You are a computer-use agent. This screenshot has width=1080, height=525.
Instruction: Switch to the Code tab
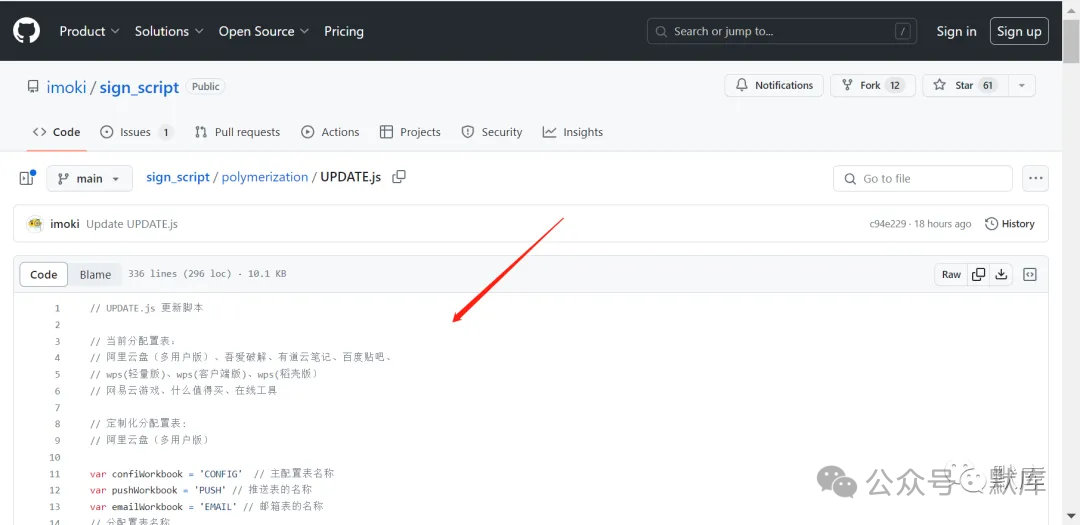pos(56,132)
